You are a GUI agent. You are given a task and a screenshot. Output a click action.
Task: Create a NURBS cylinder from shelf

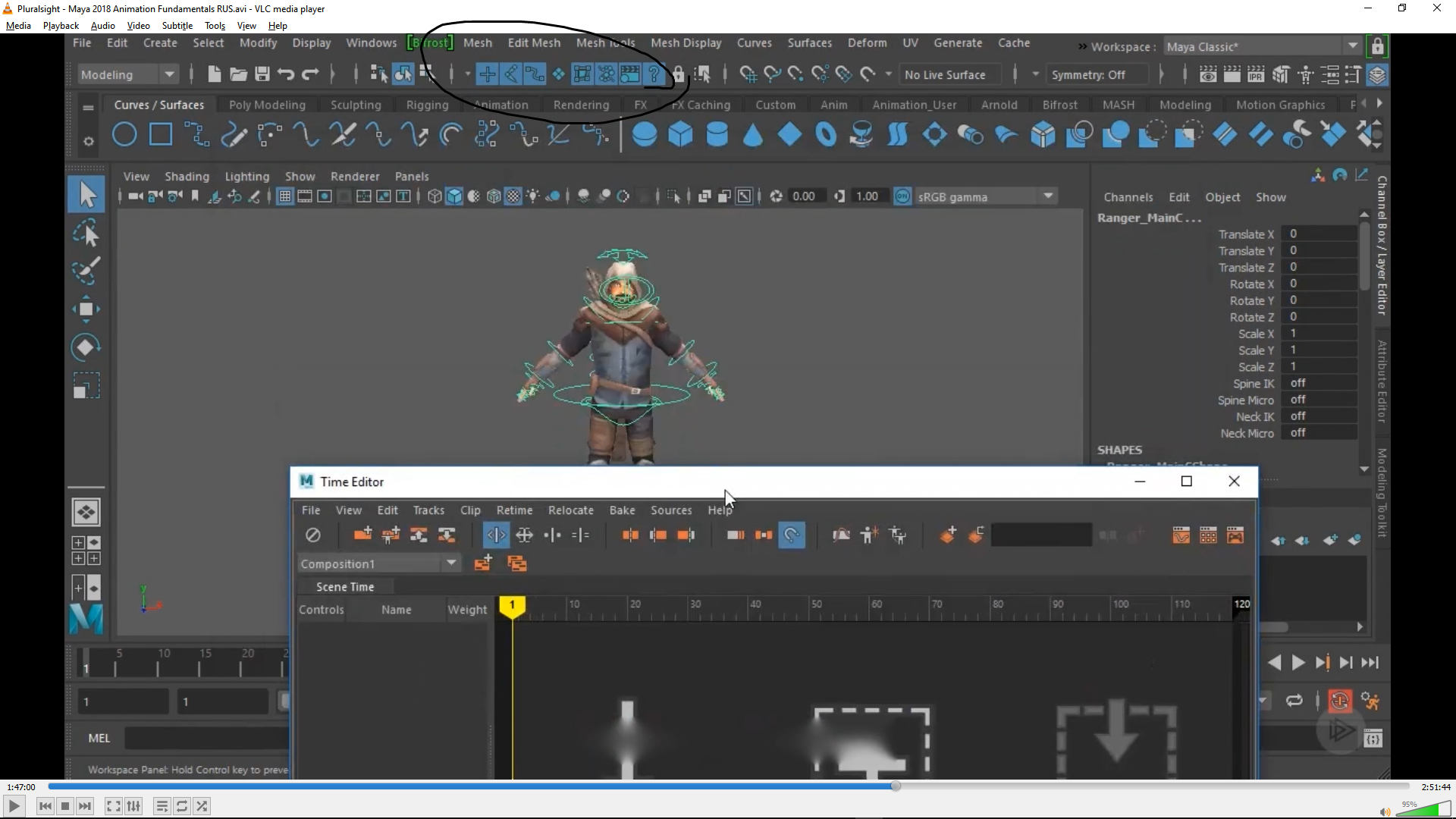(x=717, y=135)
